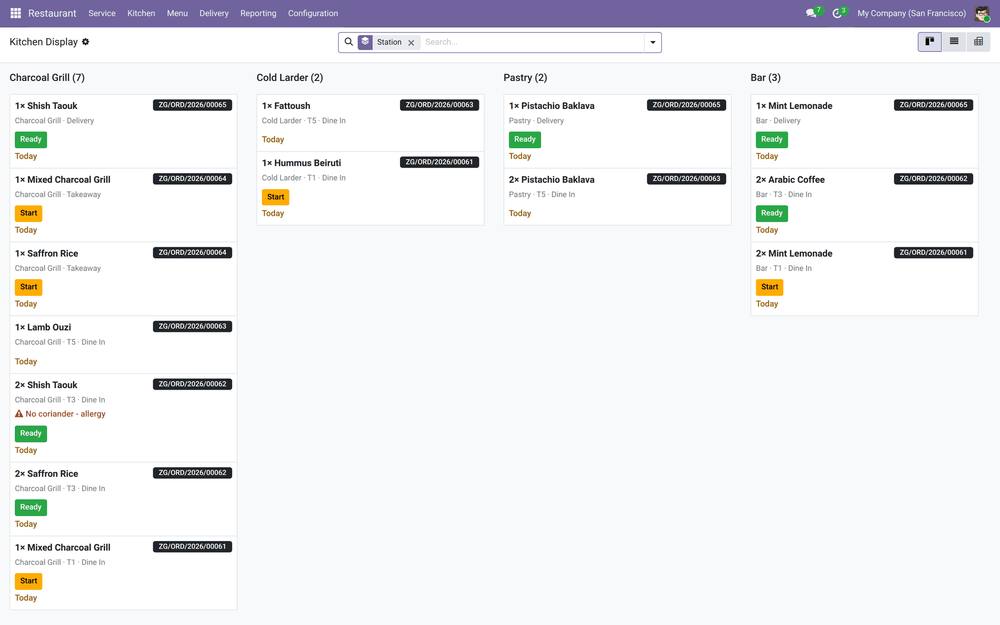Click Ready on 1× Mint Lemonade card

772,139
